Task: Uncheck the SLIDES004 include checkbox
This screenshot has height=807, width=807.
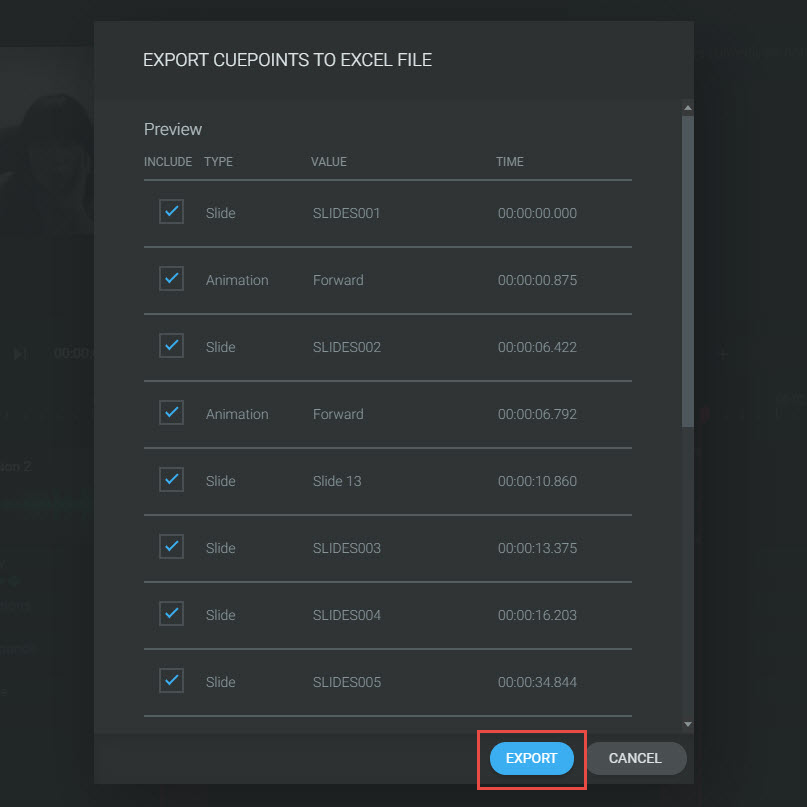Action: 171,613
